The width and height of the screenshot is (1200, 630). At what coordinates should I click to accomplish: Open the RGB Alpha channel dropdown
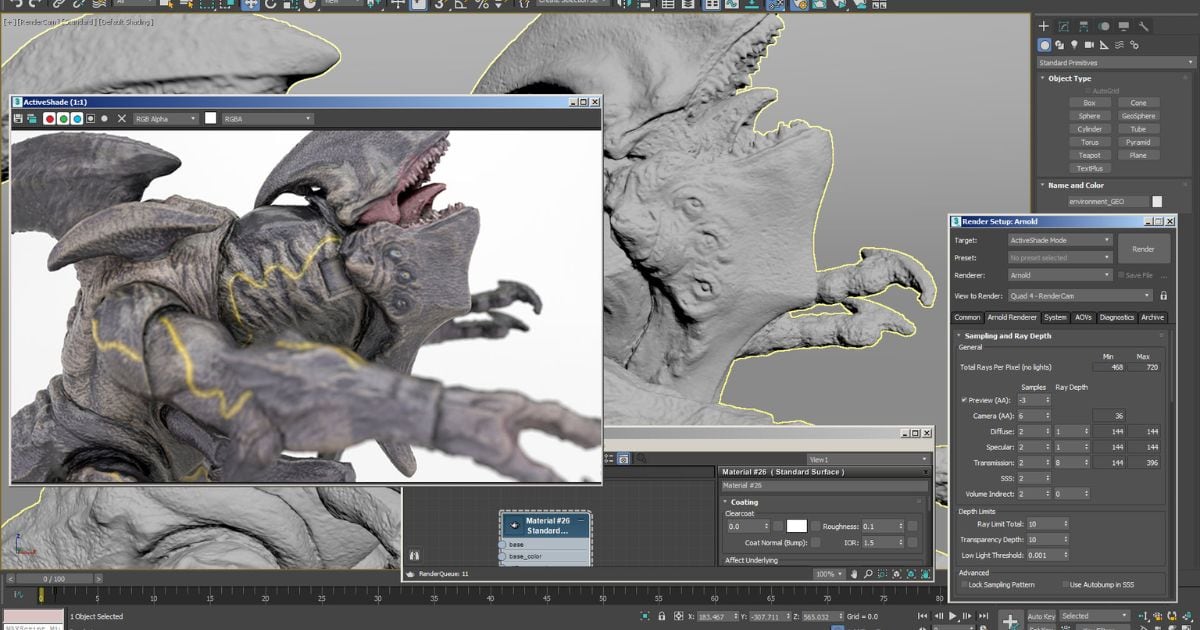166,118
